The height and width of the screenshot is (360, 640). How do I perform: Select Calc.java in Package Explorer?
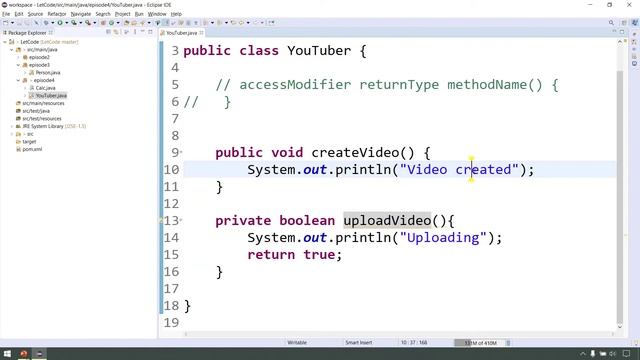pos(45,88)
